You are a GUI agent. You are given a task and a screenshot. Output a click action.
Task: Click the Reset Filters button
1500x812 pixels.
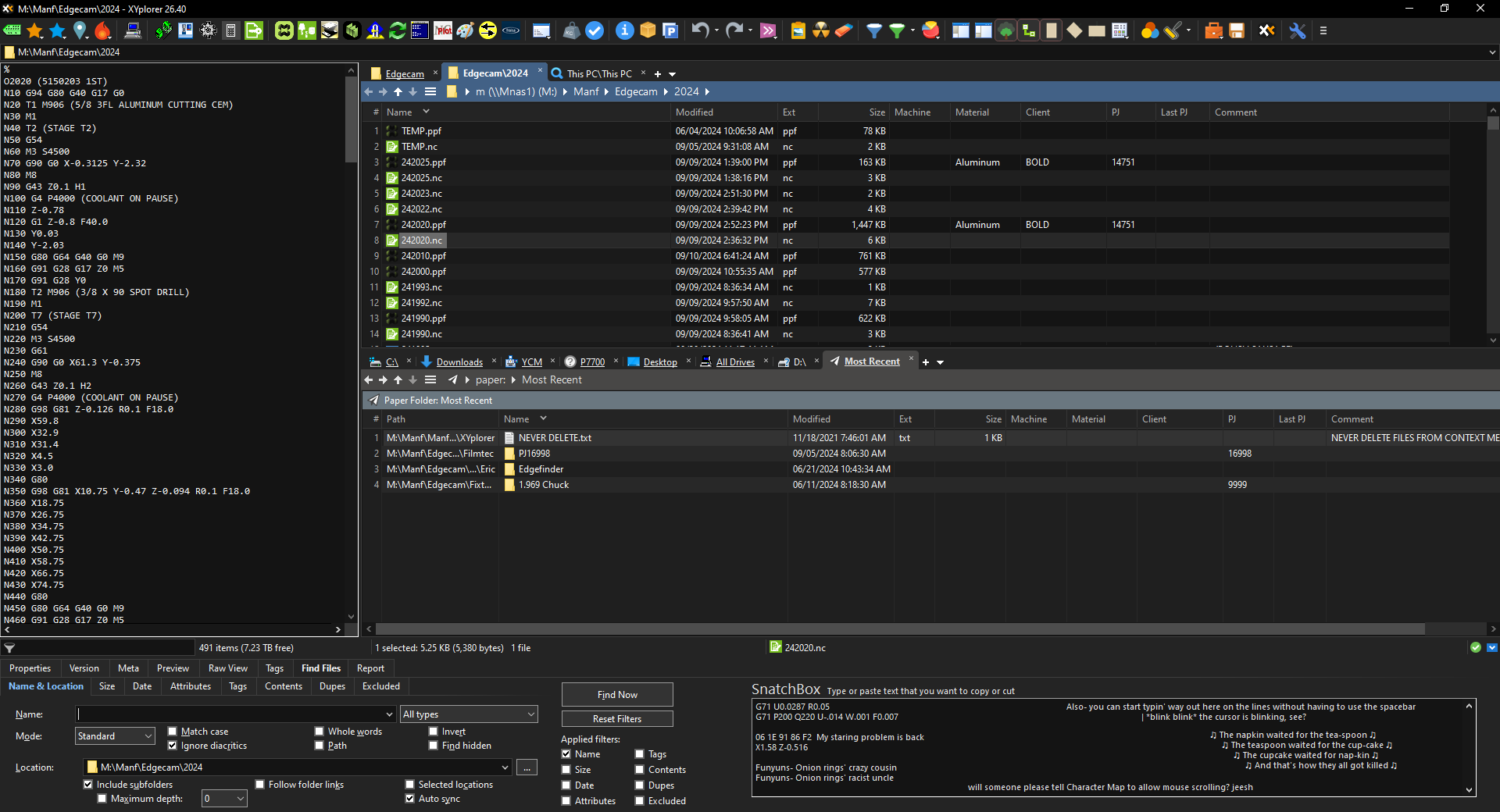pos(616,719)
